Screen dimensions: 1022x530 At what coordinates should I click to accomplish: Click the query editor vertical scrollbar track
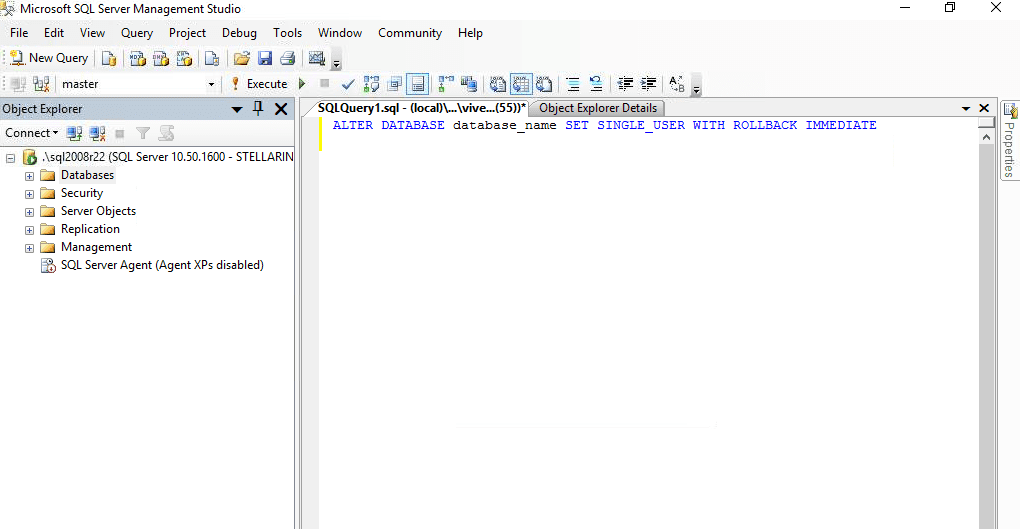[986, 326]
